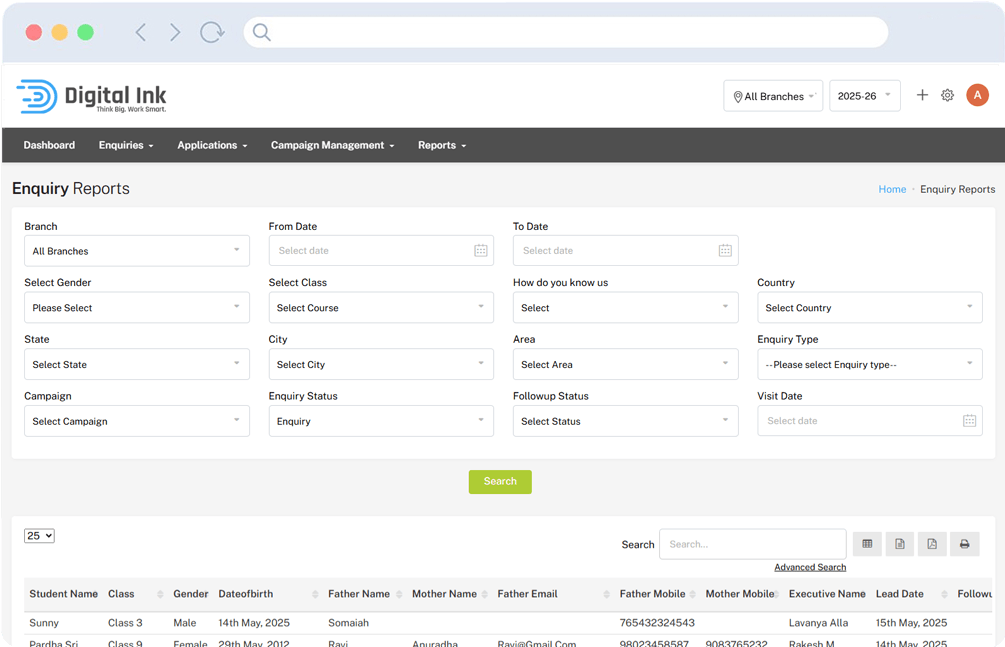This screenshot has height=647, width=1005.
Task: Export table as Excel grid icon
Action: (x=867, y=544)
